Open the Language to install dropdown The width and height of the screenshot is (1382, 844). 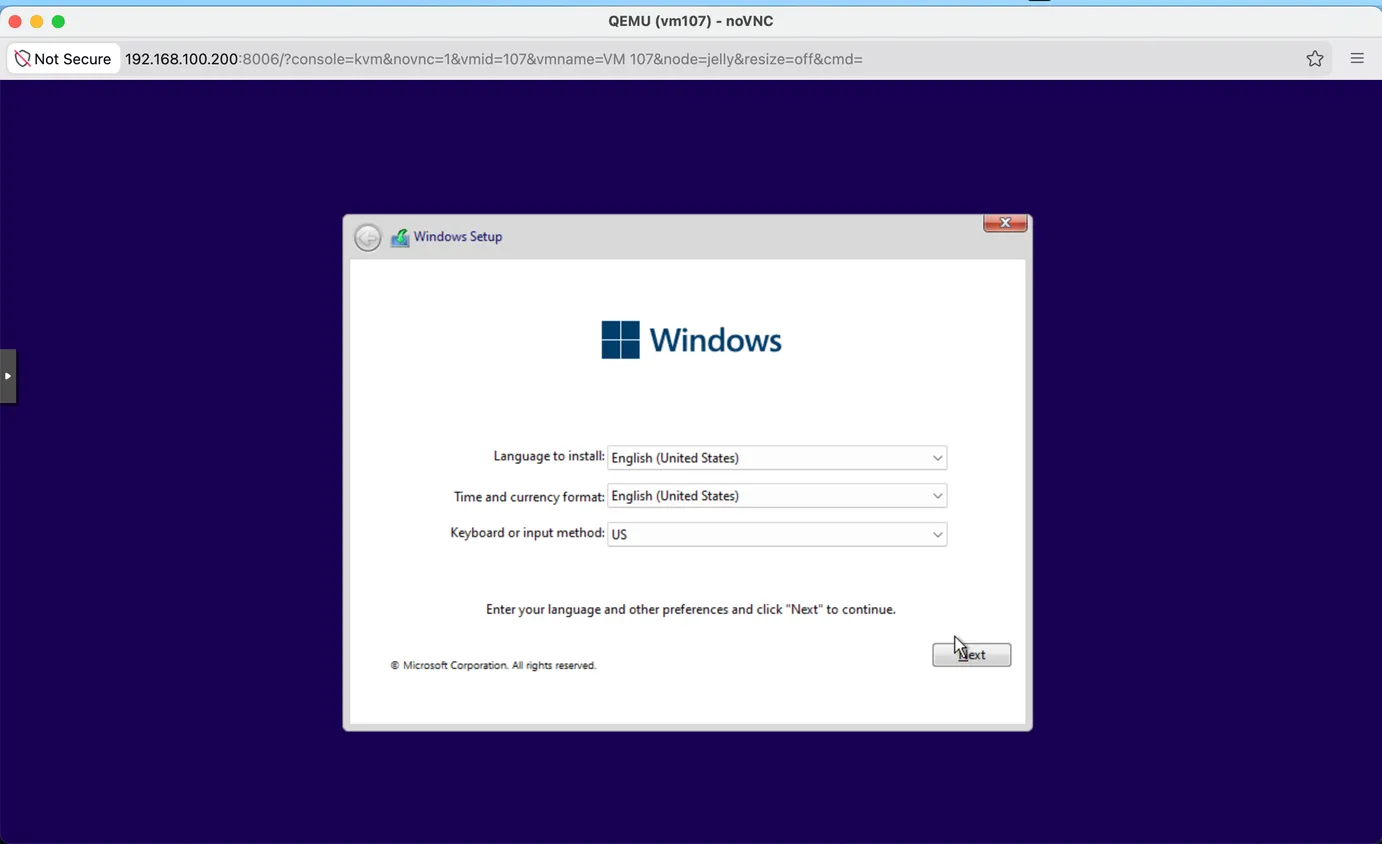tap(777, 458)
